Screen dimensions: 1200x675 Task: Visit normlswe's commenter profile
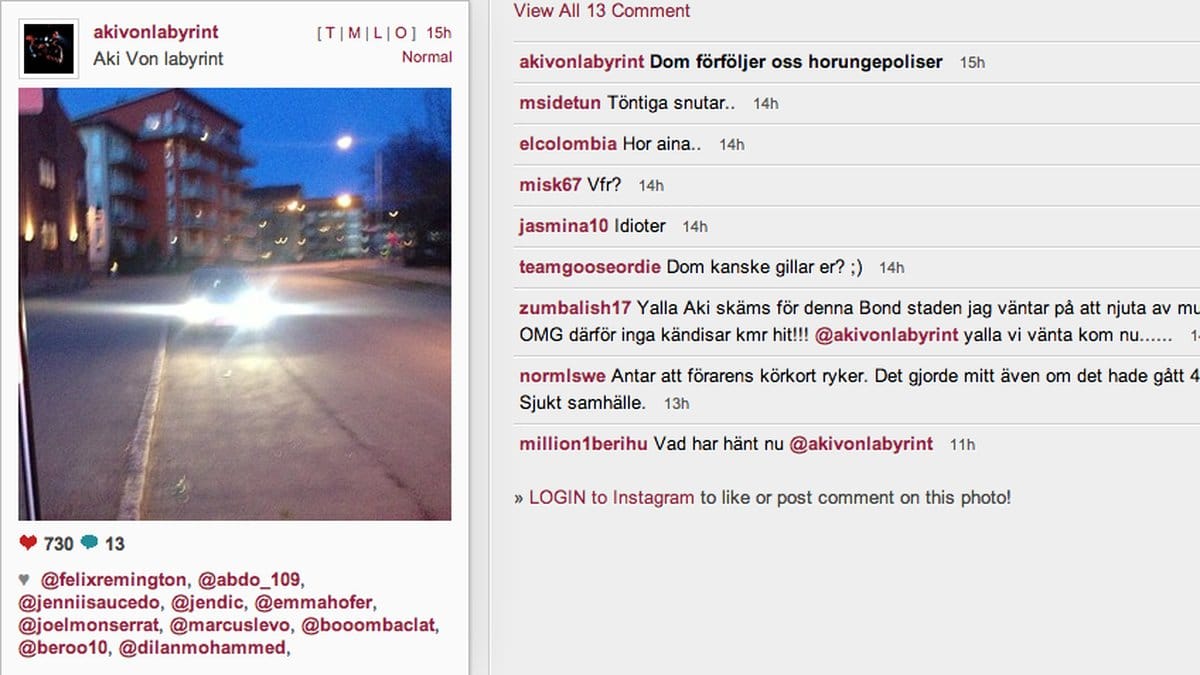pos(562,376)
